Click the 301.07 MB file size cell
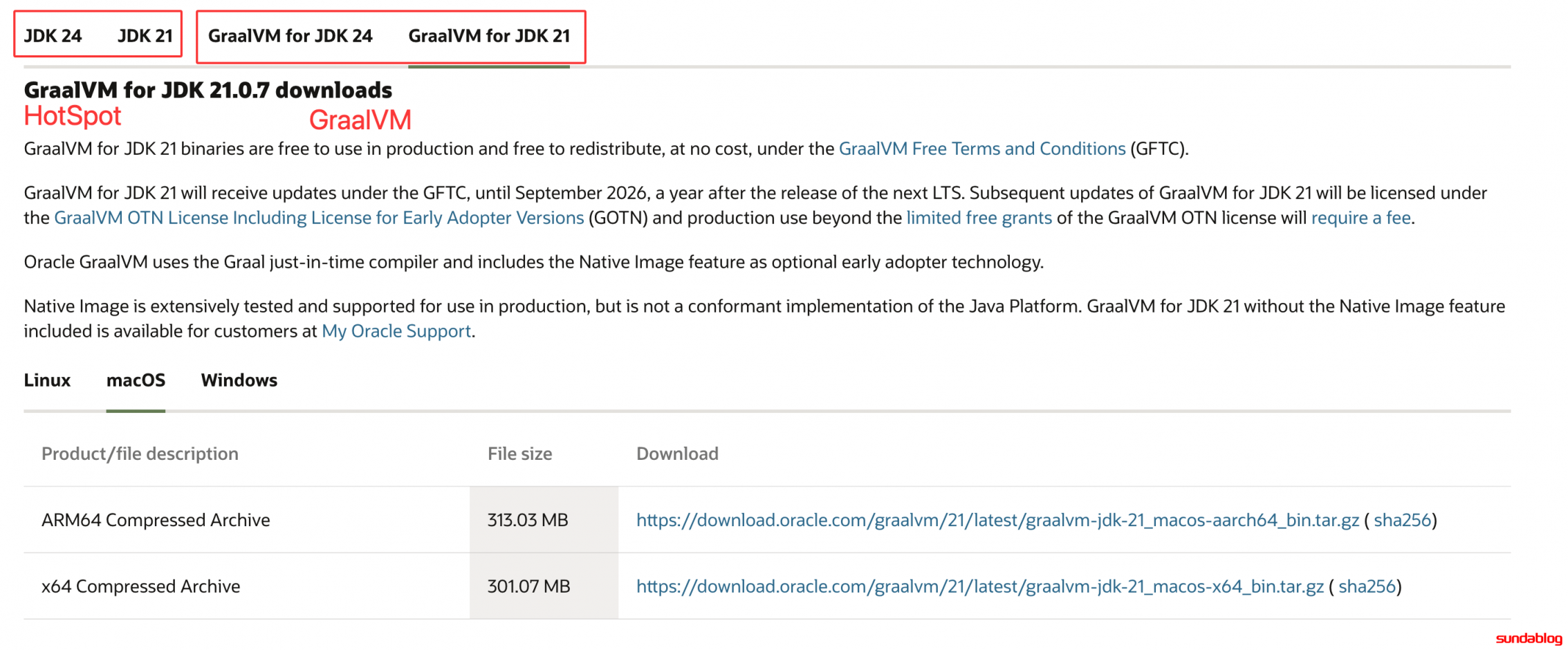 pos(544,586)
